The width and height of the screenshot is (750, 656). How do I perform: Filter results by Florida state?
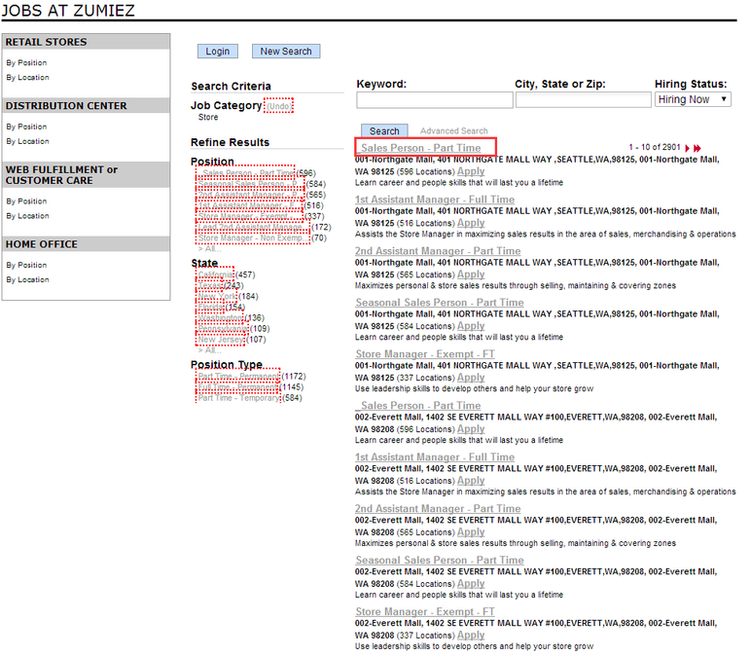pyautogui.click(x=211, y=307)
